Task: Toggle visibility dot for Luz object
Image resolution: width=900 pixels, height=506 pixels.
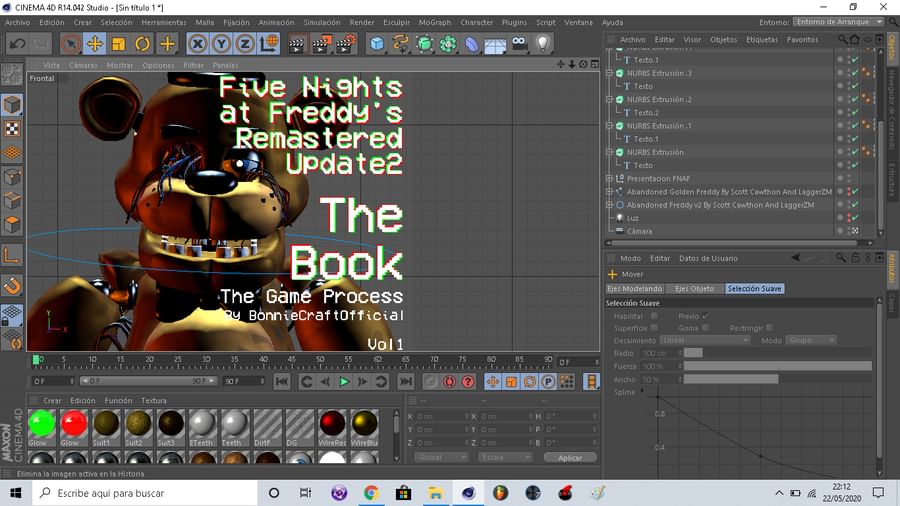Action: tap(849, 218)
